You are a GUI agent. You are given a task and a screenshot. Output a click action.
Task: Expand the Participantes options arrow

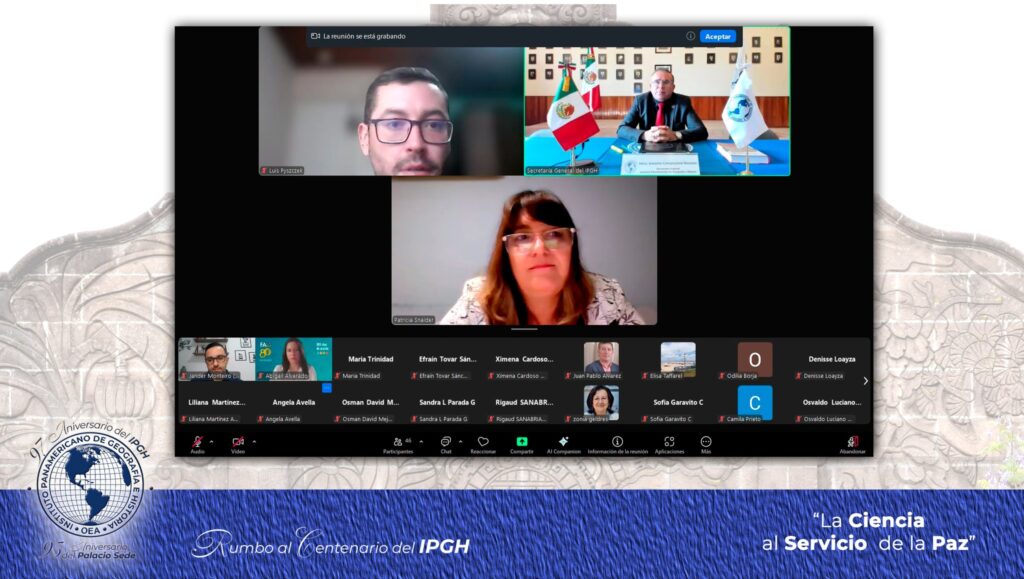[420, 441]
